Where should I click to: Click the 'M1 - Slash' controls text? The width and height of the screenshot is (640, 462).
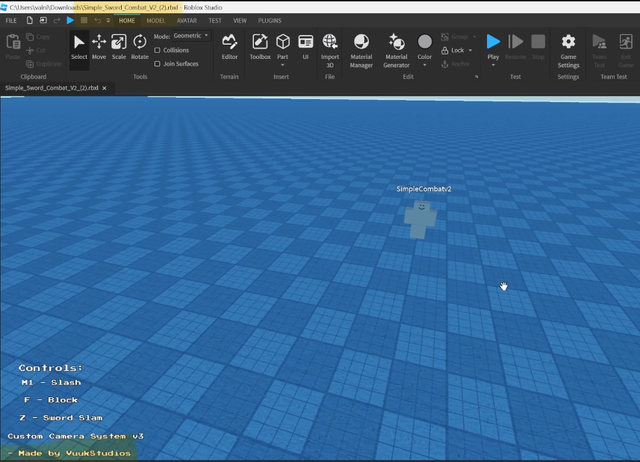click(51, 382)
